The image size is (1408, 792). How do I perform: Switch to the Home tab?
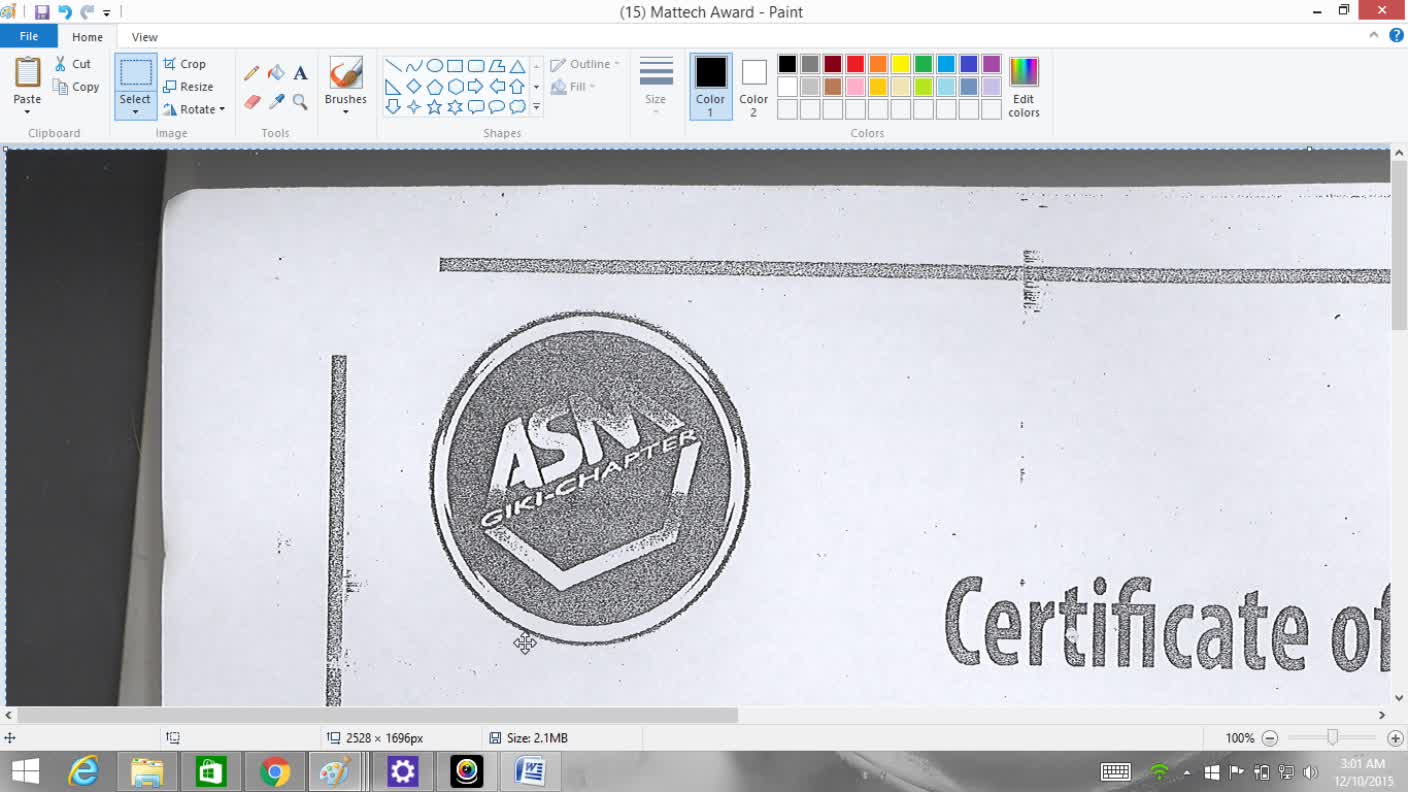click(87, 37)
